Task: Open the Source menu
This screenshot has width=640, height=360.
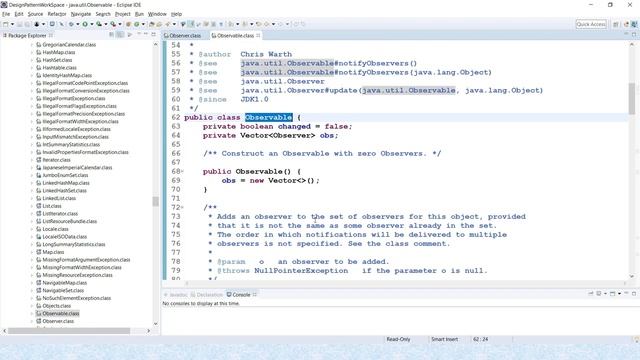Action: click(x=35, y=14)
